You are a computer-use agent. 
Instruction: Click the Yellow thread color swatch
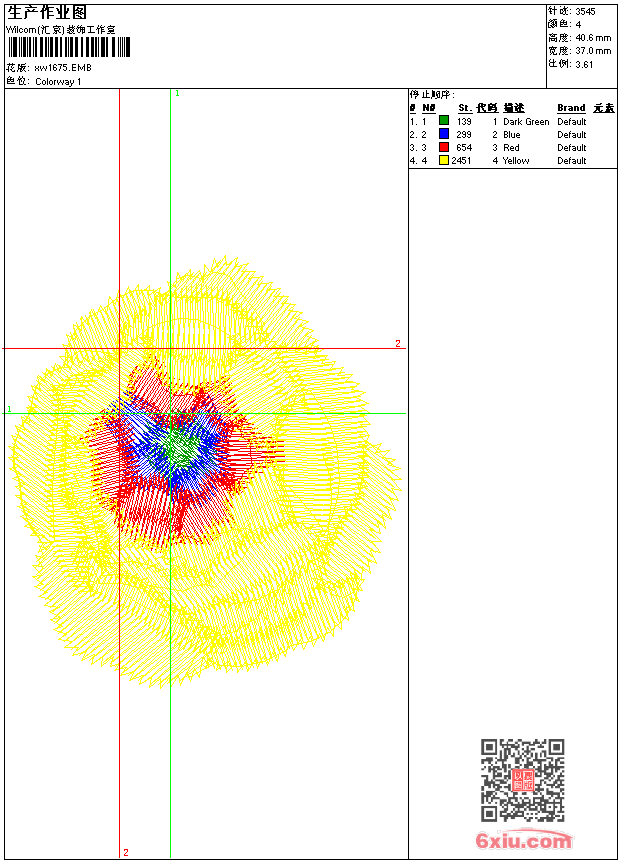[444, 160]
